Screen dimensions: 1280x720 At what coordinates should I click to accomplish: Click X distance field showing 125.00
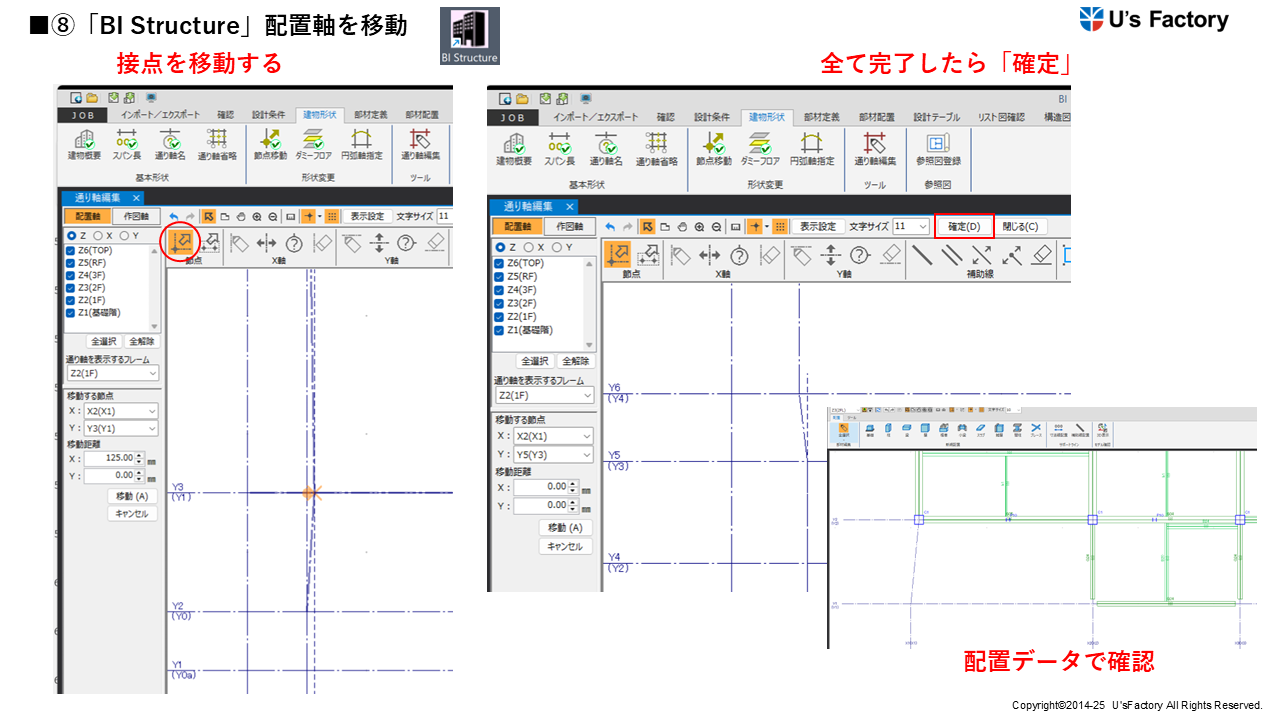tap(108, 459)
